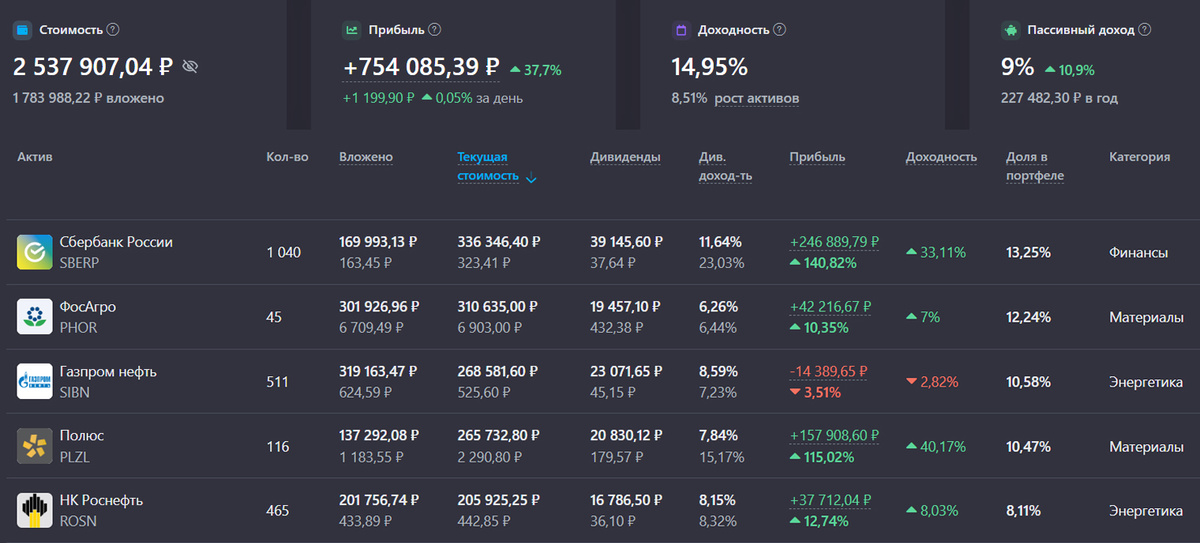Open Полюс asset name
This screenshot has width=1200, height=543.
[82, 435]
